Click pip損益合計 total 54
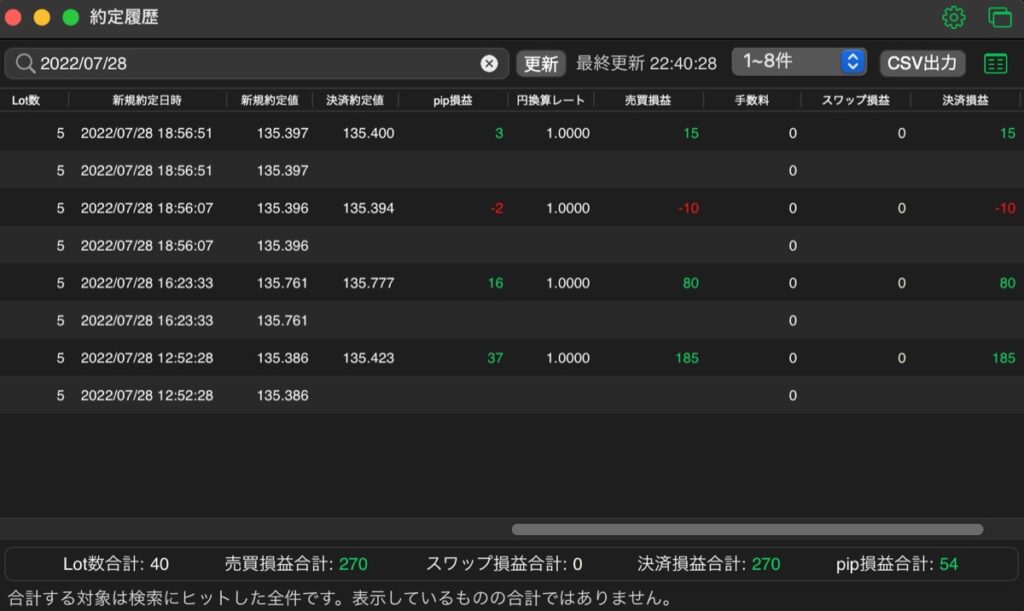This screenshot has height=611, width=1024. click(948, 564)
